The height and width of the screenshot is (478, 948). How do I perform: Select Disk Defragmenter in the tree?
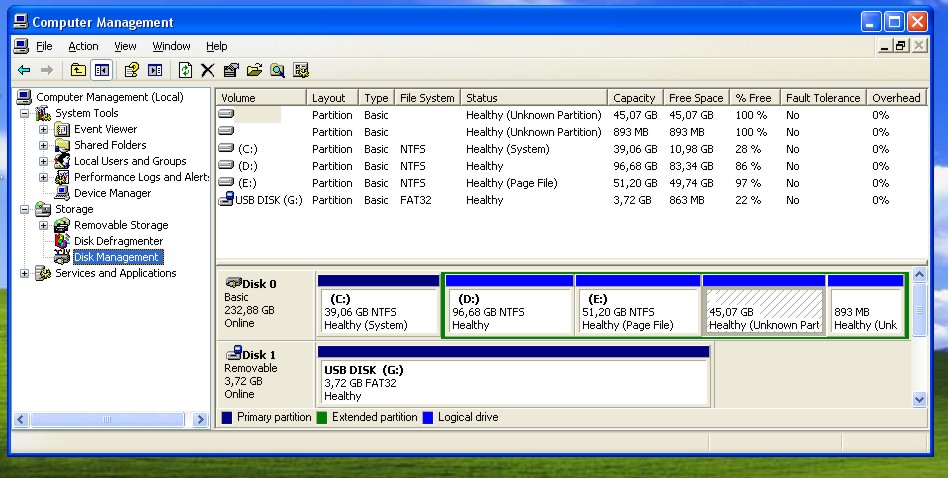click(x=118, y=241)
